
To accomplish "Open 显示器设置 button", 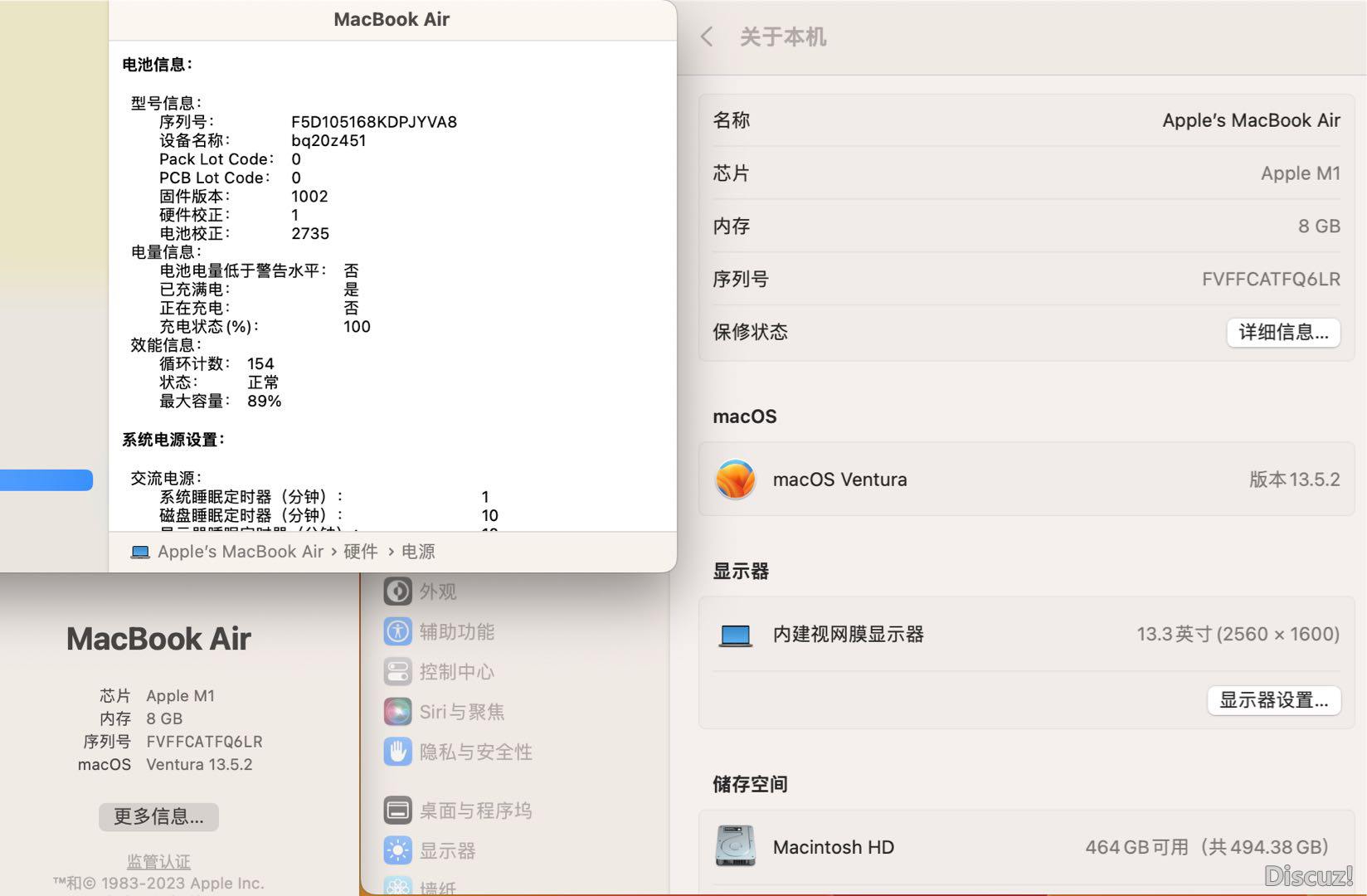I will click(x=1273, y=700).
